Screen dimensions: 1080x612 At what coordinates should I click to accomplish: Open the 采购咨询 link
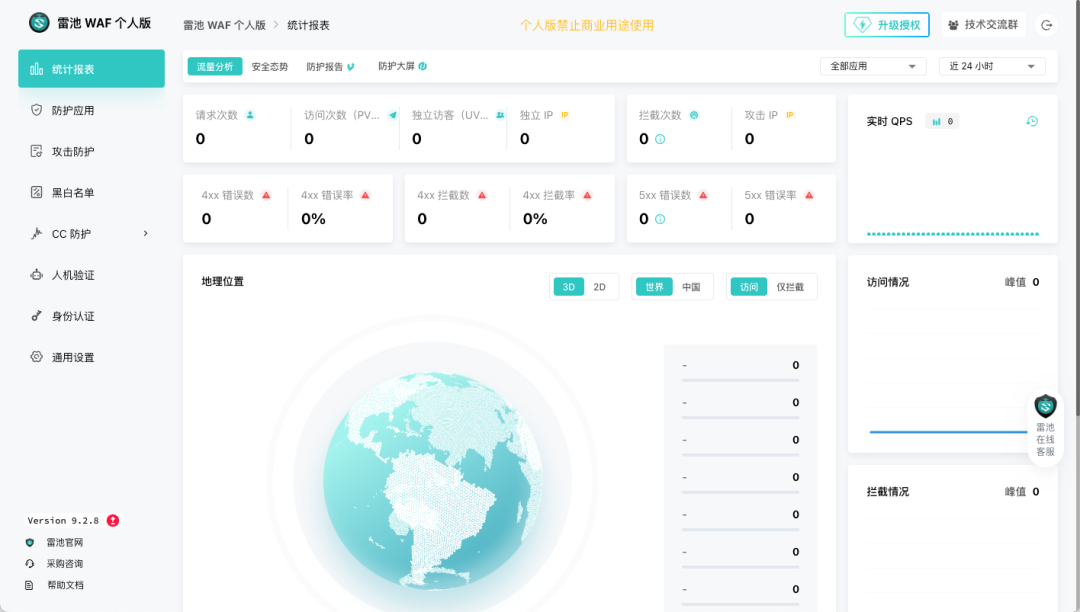(65, 564)
